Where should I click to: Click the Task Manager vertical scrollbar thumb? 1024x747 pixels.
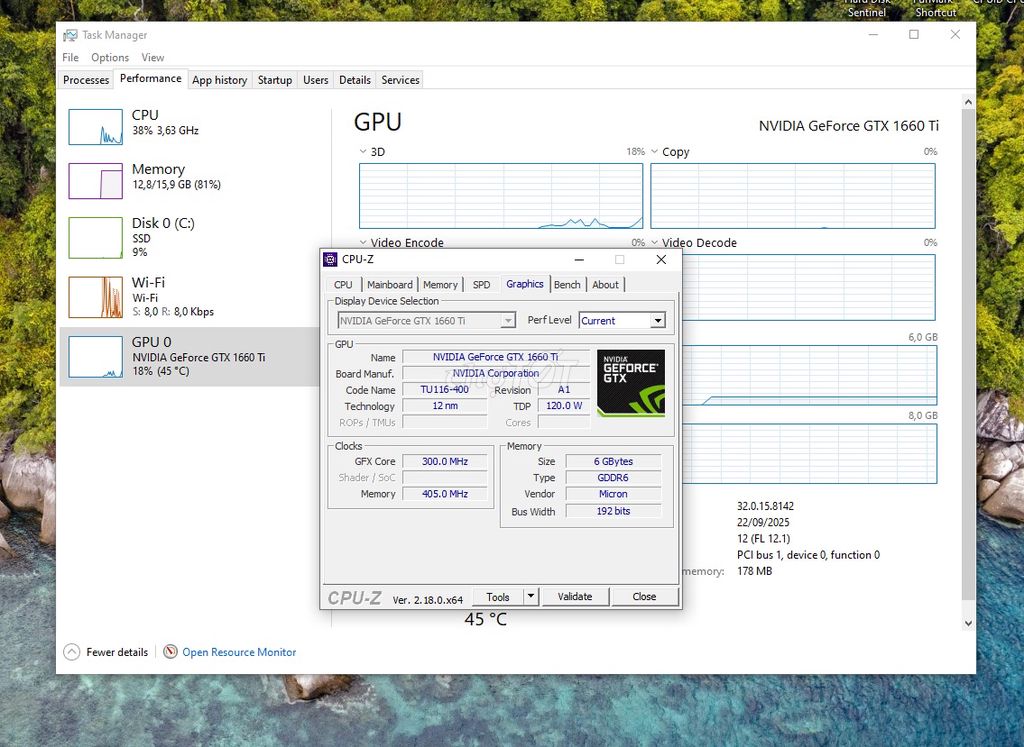click(x=968, y=355)
